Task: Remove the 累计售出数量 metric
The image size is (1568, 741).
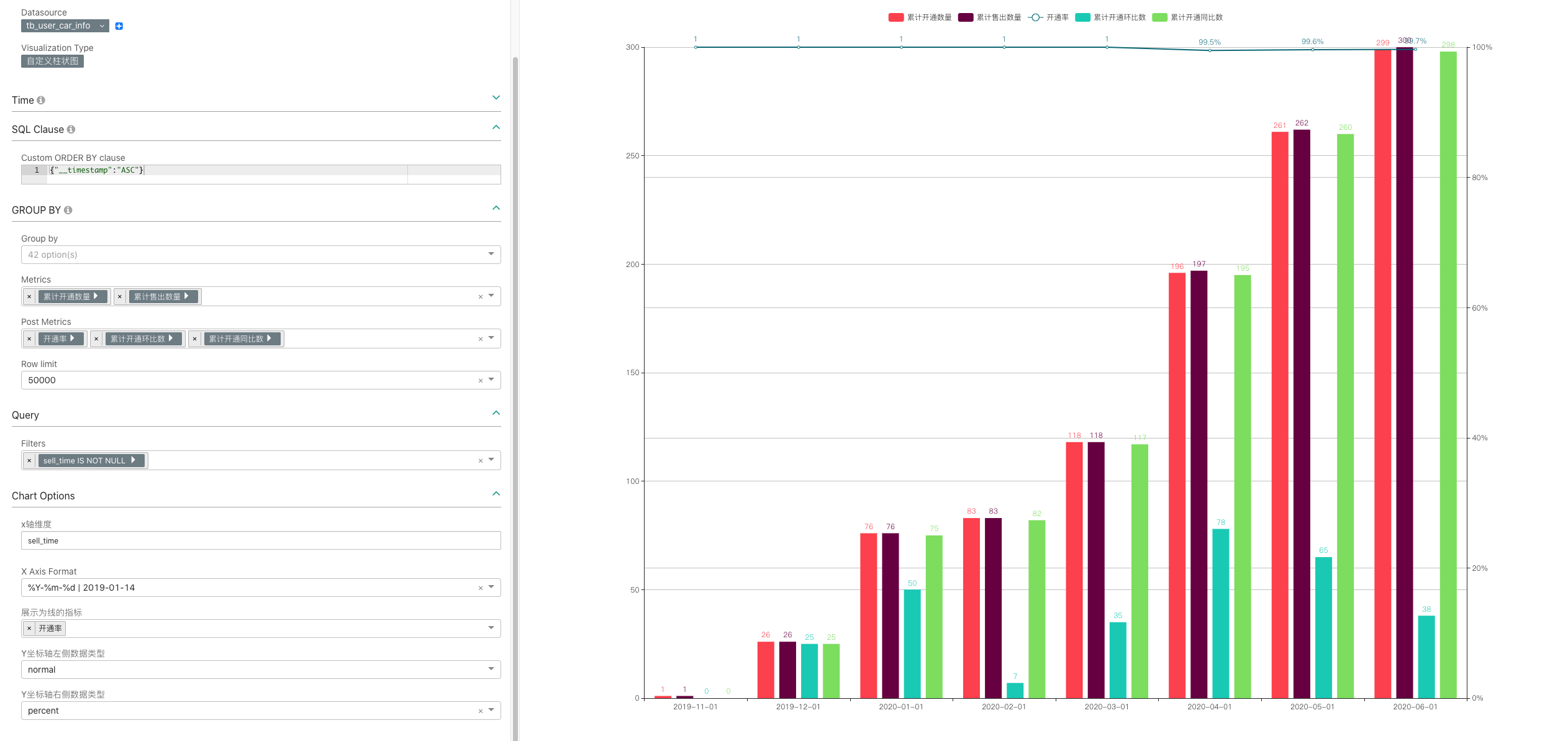Action: tap(120, 297)
